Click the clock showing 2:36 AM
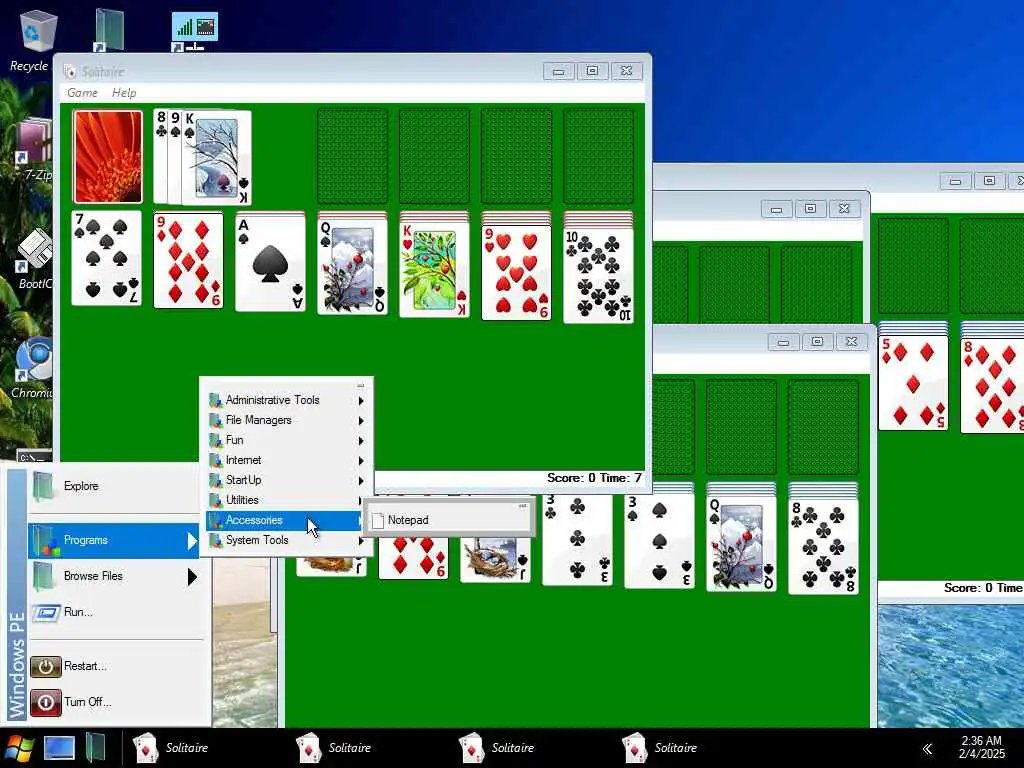Screen dimensions: 1024x768 (982, 747)
